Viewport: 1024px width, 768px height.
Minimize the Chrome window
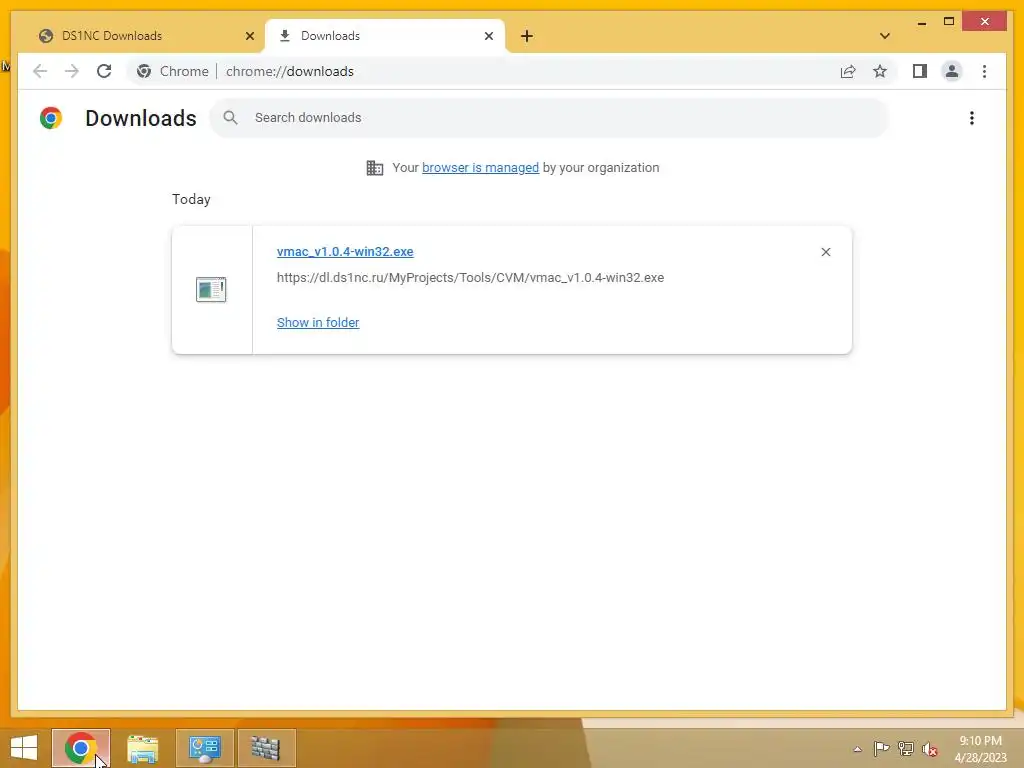[x=921, y=22]
